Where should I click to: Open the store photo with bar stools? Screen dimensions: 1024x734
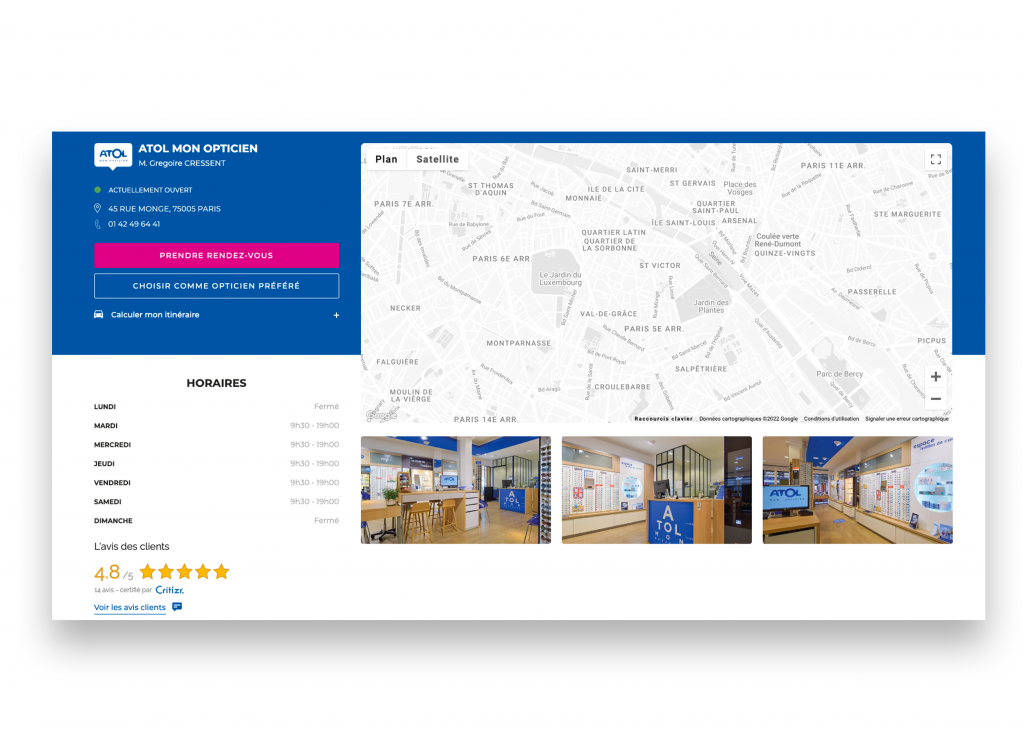coord(456,490)
